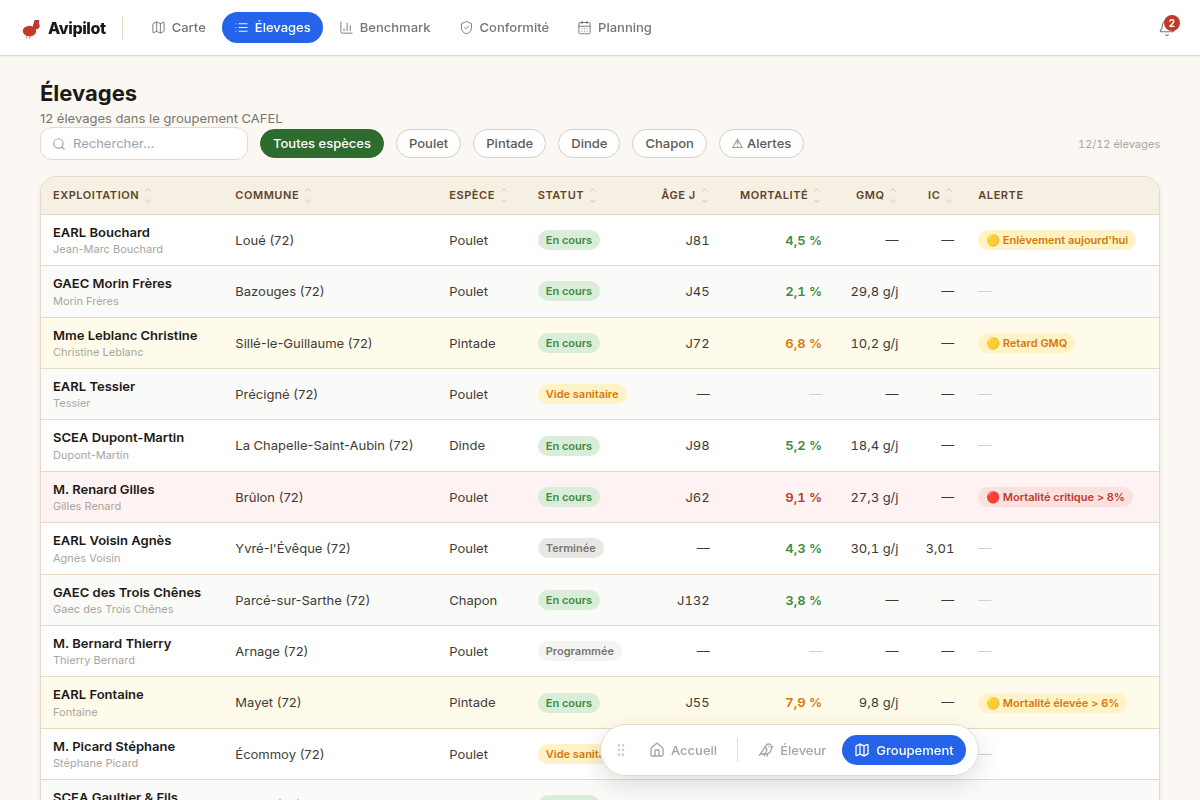Focus the Rechercher search field

pyautogui.click(x=144, y=144)
